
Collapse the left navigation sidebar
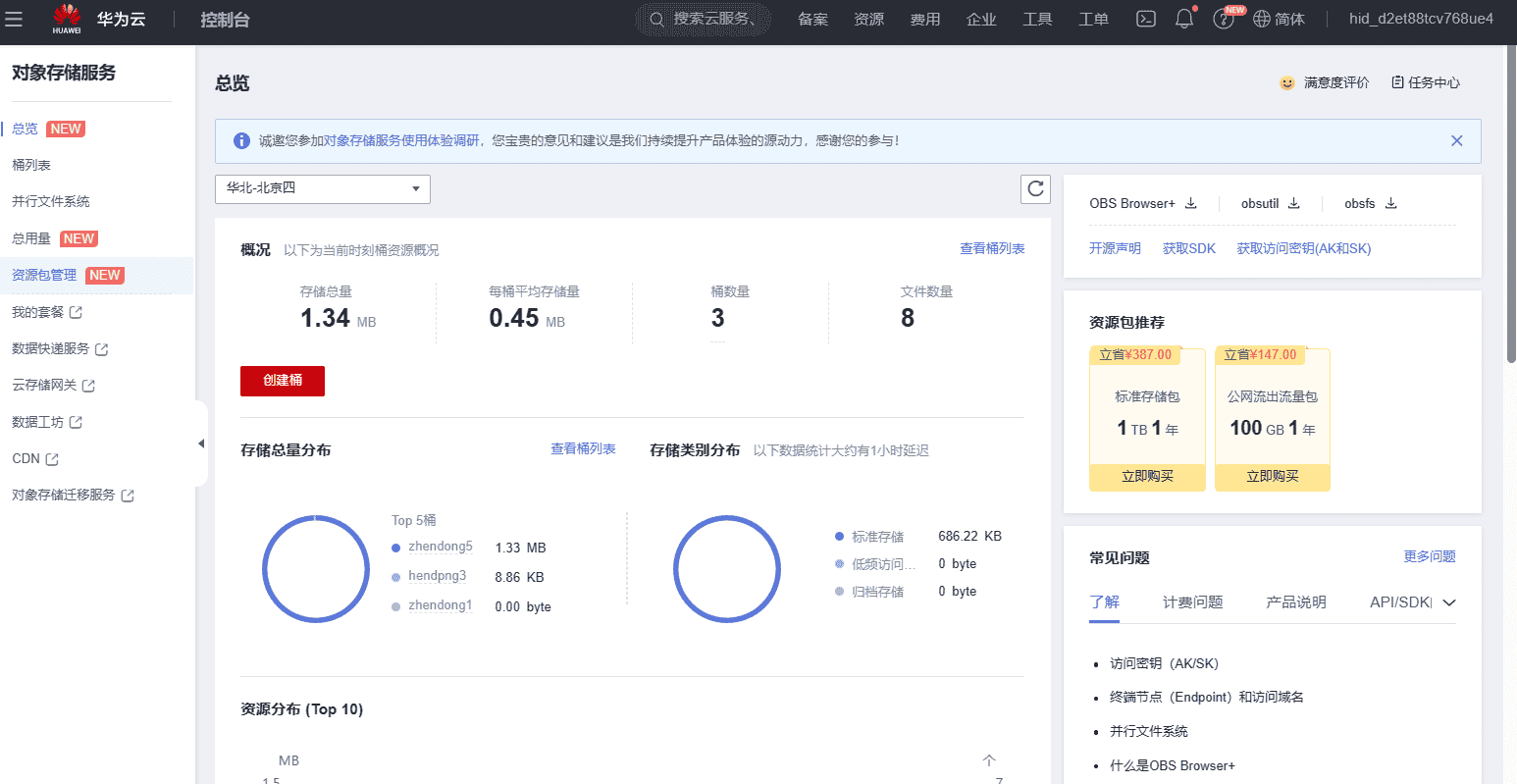click(201, 444)
